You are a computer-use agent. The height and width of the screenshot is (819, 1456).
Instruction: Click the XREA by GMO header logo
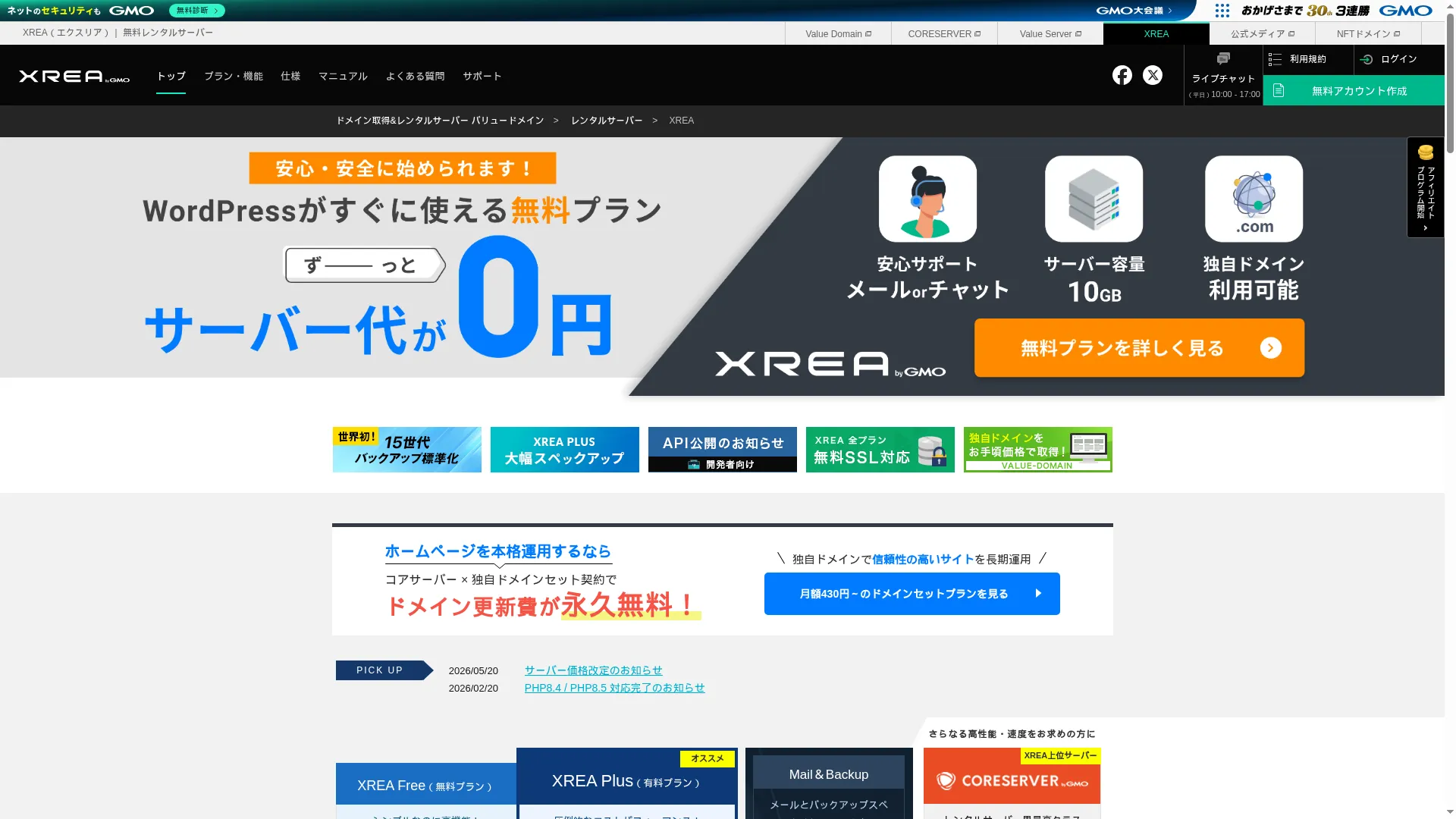[74, 76]
